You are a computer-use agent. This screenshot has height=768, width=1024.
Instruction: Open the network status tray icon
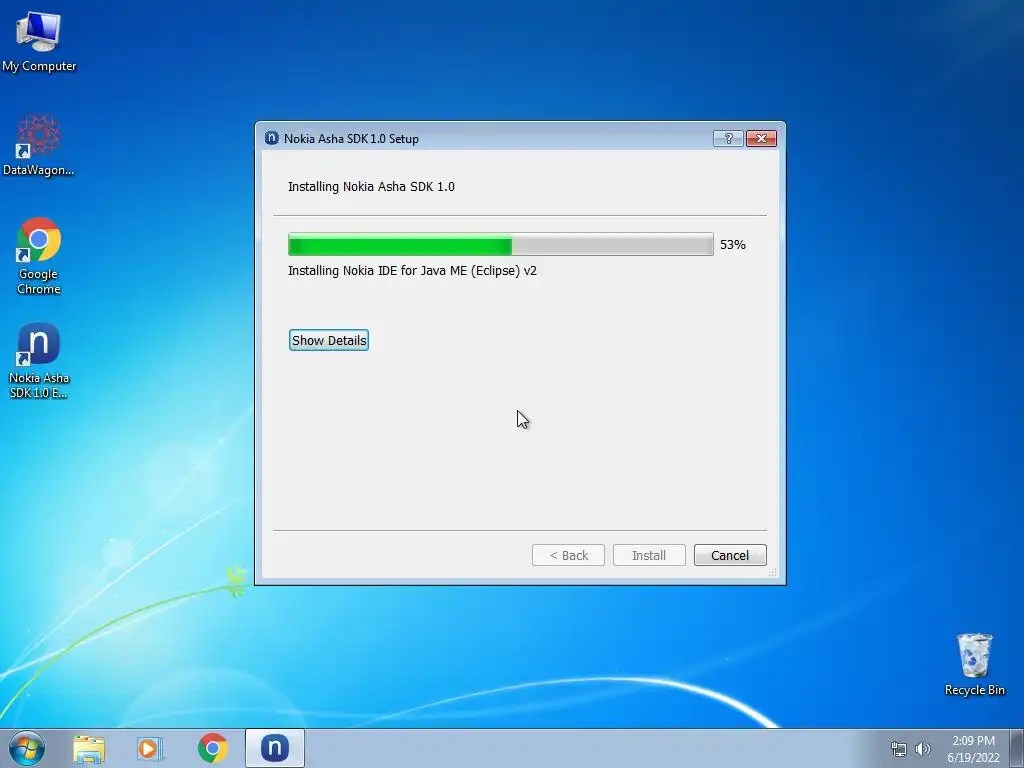(899, 749)
